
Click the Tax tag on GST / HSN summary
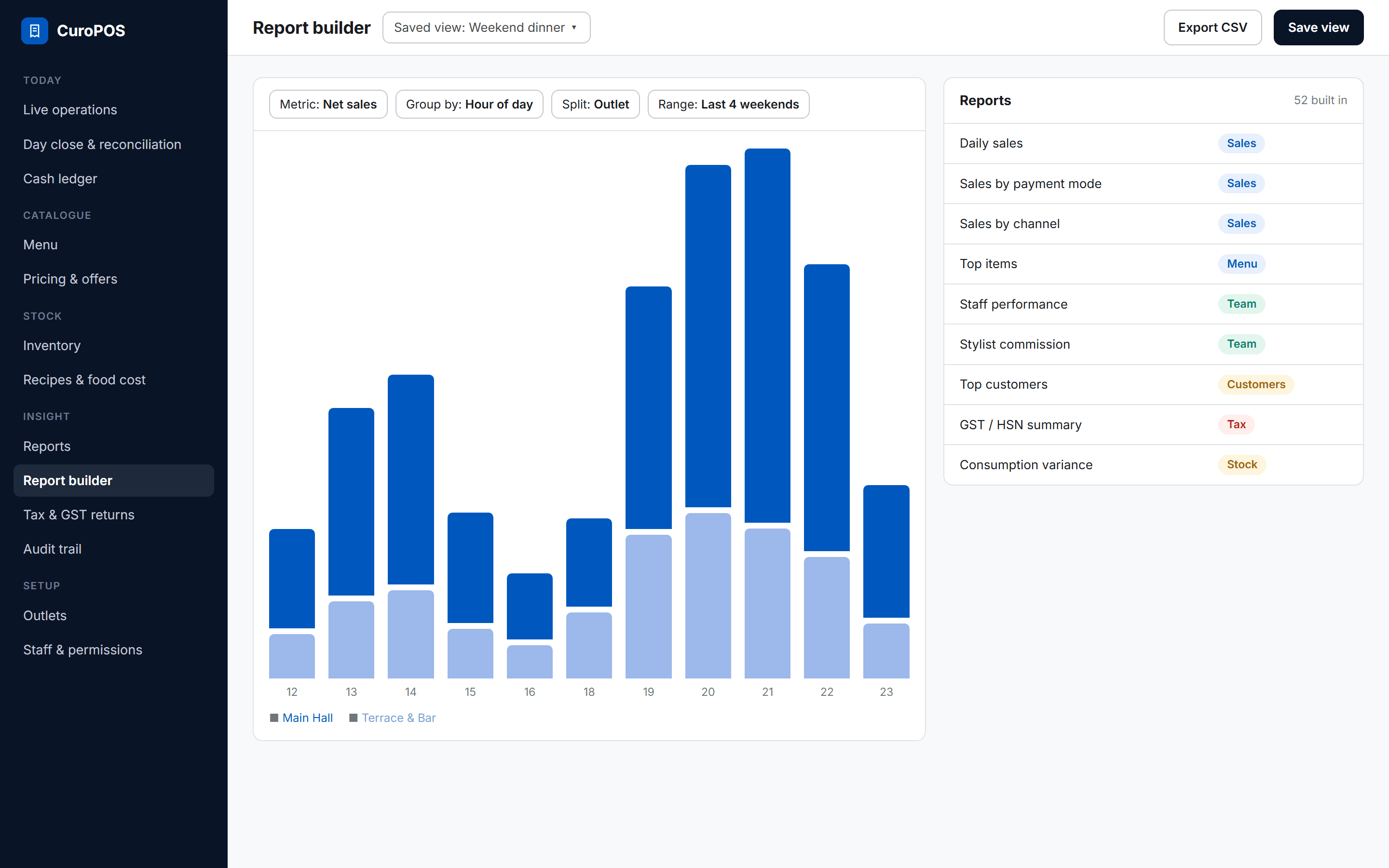point(1236,424)
